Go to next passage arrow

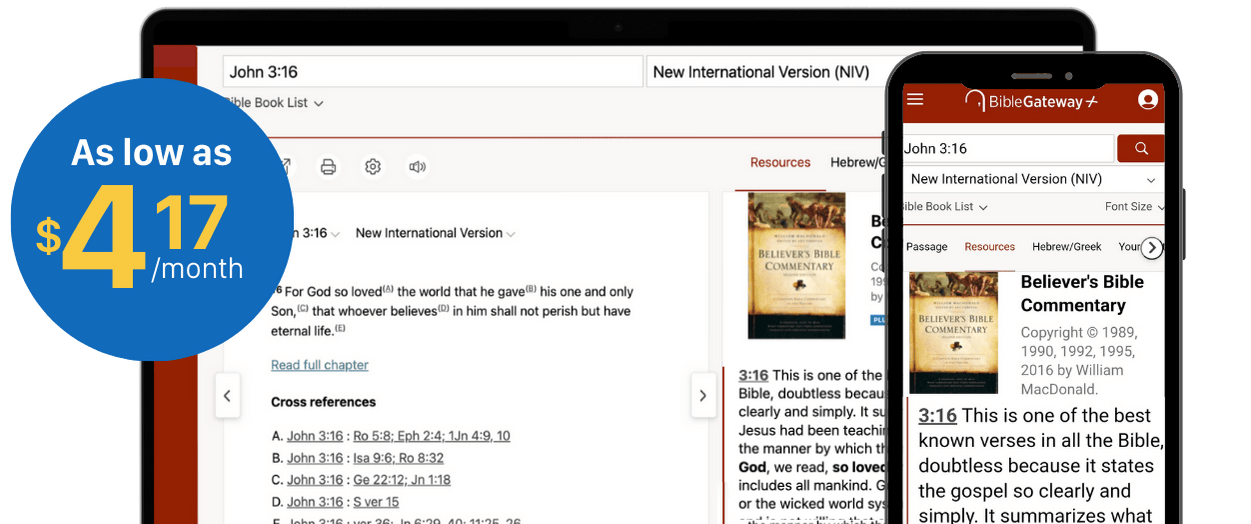pyautogui.click(x=703, y=396)
